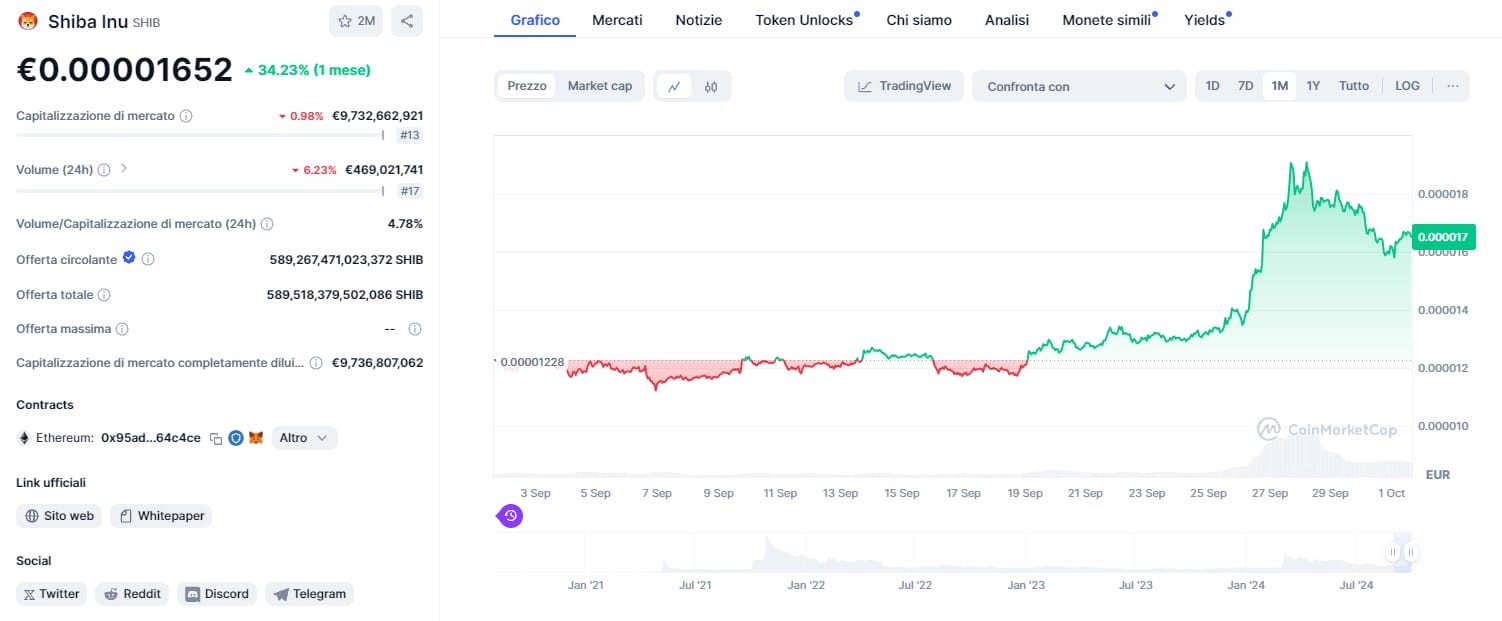Set chart range to 7D
This screenshot has width=1502, height=621.
point(1245,86)
